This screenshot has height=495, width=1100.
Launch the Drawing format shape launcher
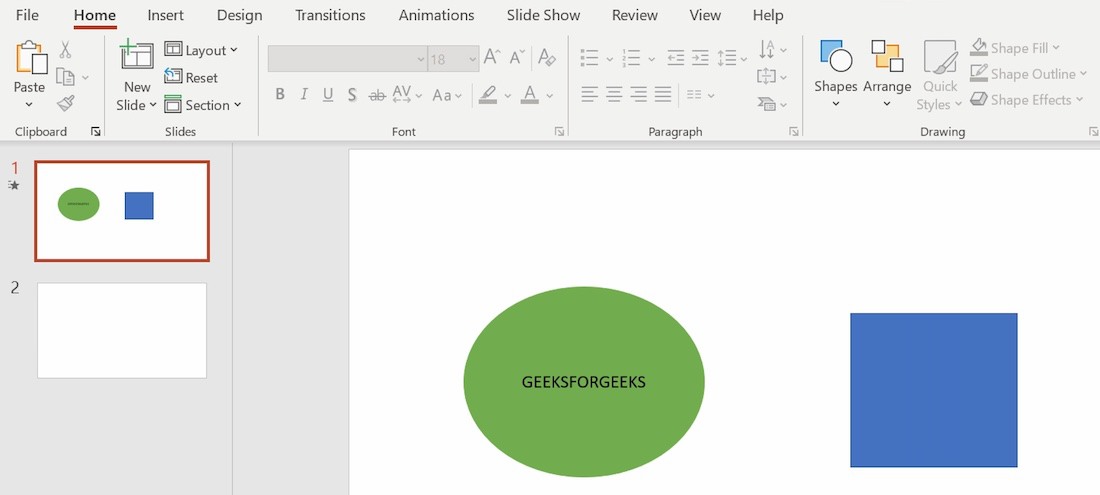(x=1093, y=131)
